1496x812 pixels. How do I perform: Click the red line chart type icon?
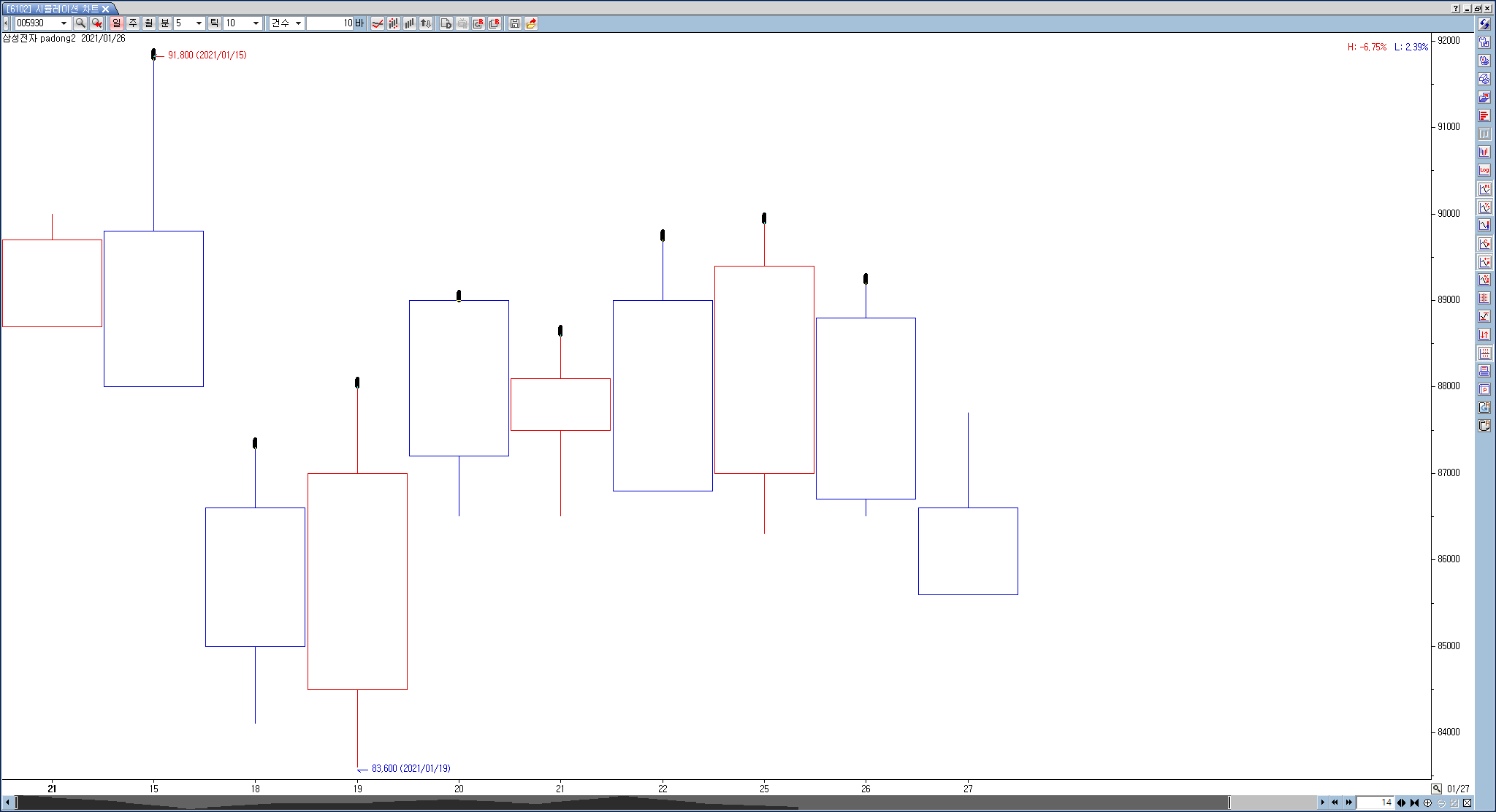click(x=378, y=23)
